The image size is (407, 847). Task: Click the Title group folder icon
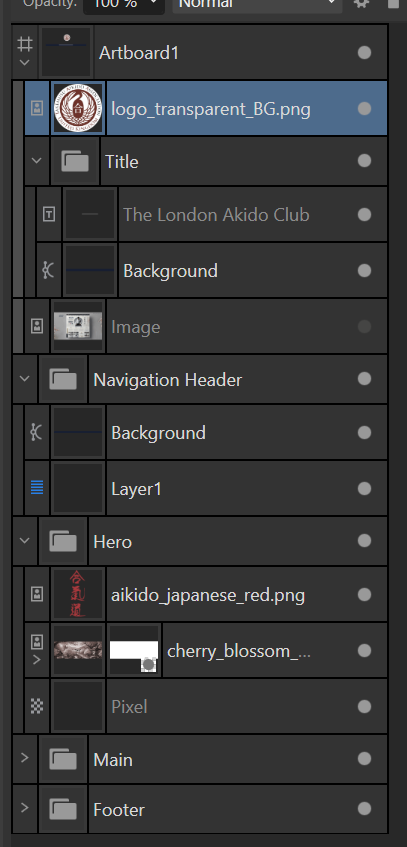pyautogui.click(x=75, y=161)
